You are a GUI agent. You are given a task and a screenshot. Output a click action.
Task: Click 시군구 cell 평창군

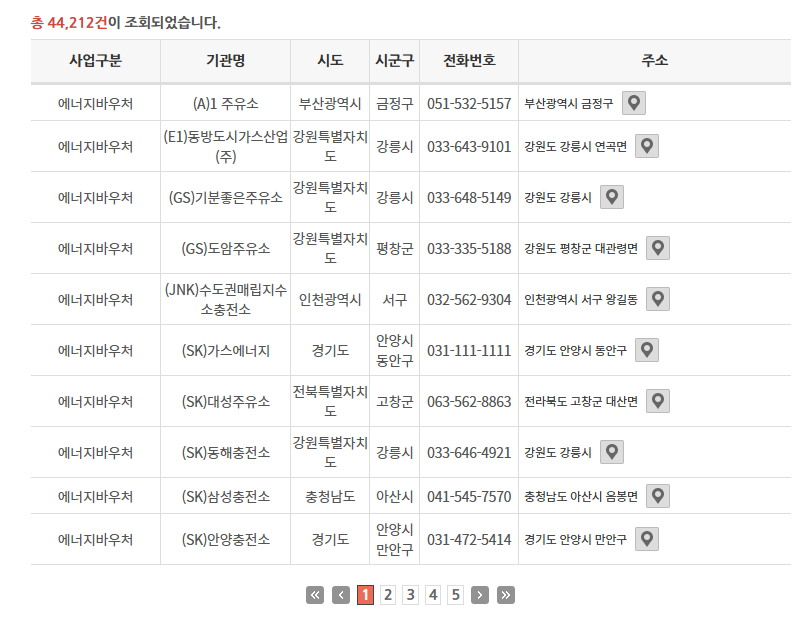pos(394,249)
